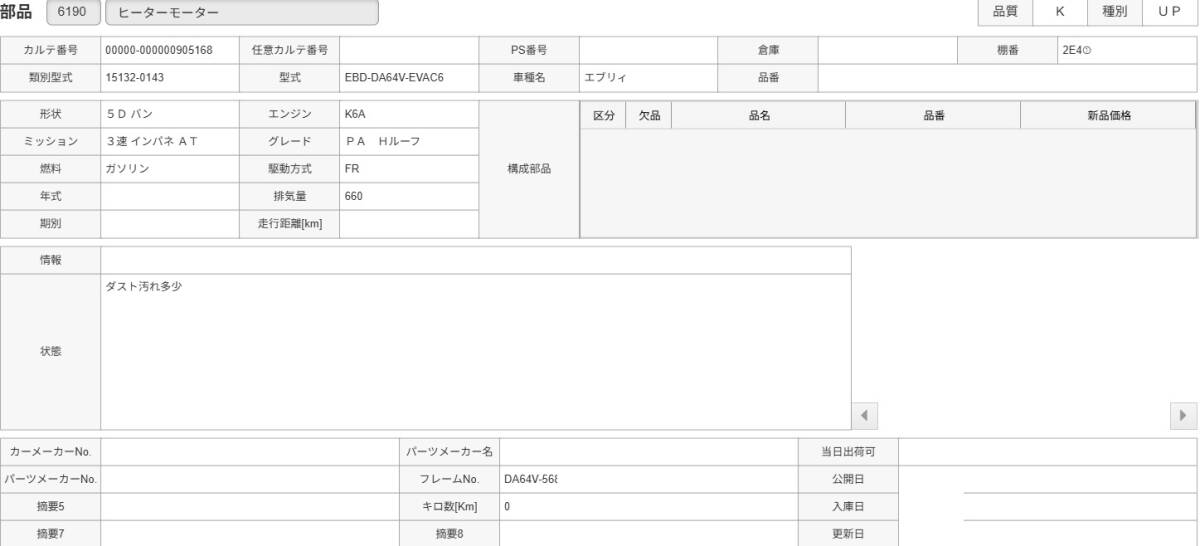Click the empty PS番号 field
Screen dimensions: 1200x546
(x=648, y=50)
